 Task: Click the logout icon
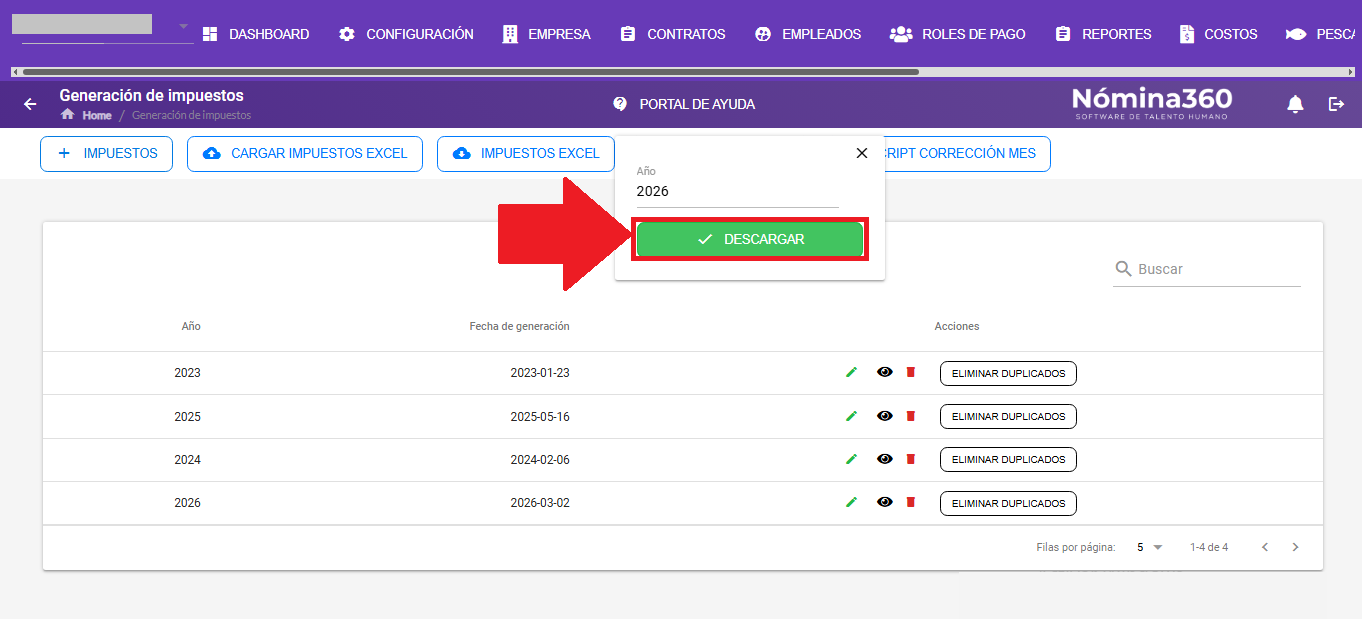tap(1337, 104)
